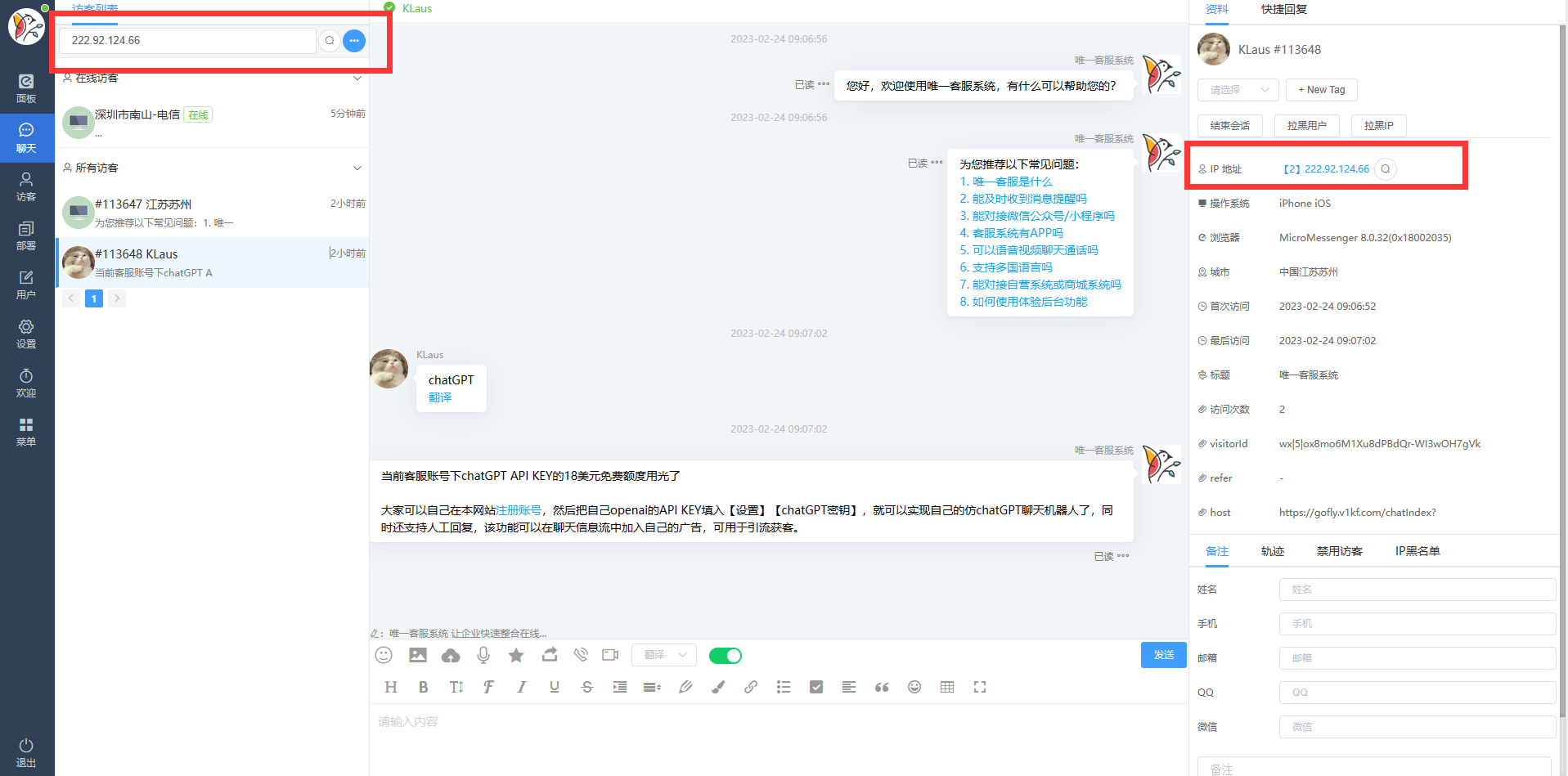Open the 设置 settings section
Image resolution: width=1568 pixels, height=776 pixels.
26,334
